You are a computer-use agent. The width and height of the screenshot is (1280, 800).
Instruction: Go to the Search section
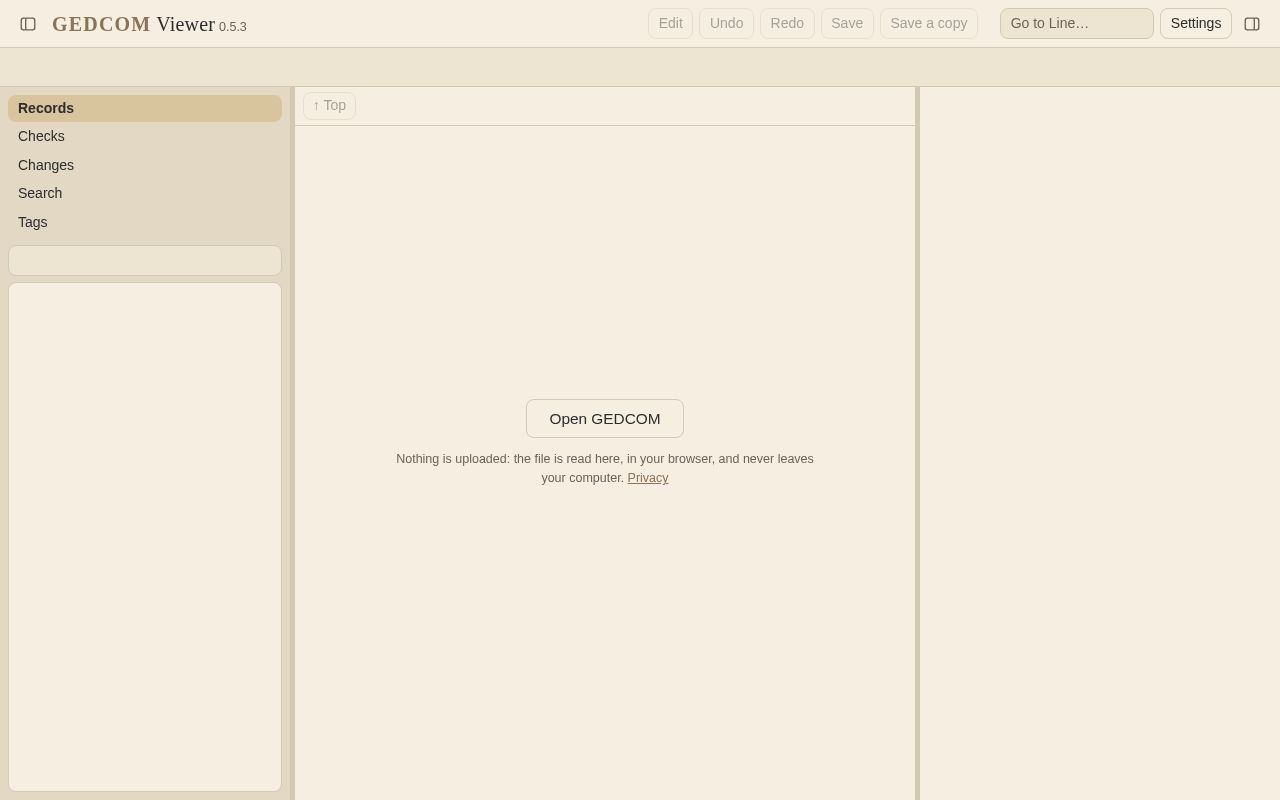click(145, 193)
